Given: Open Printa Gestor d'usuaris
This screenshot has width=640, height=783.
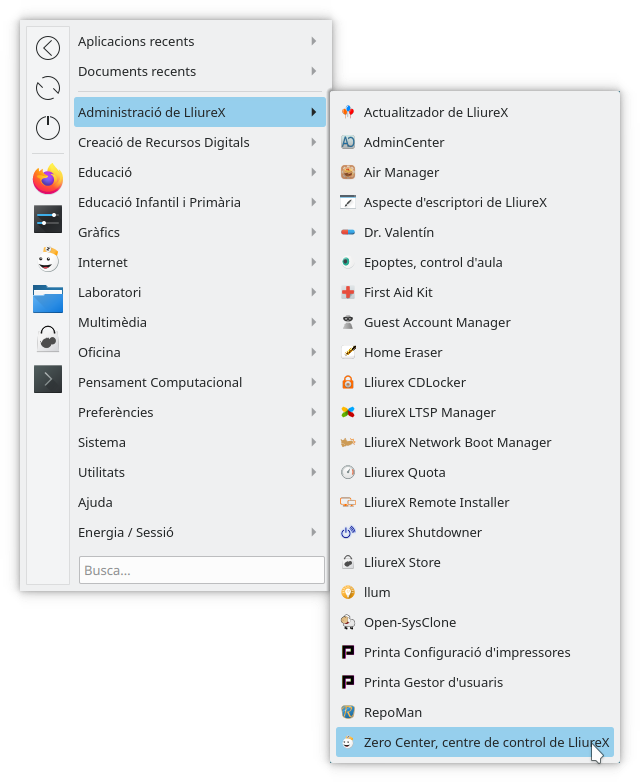Looking at the screenshot, I should (433, 683).
